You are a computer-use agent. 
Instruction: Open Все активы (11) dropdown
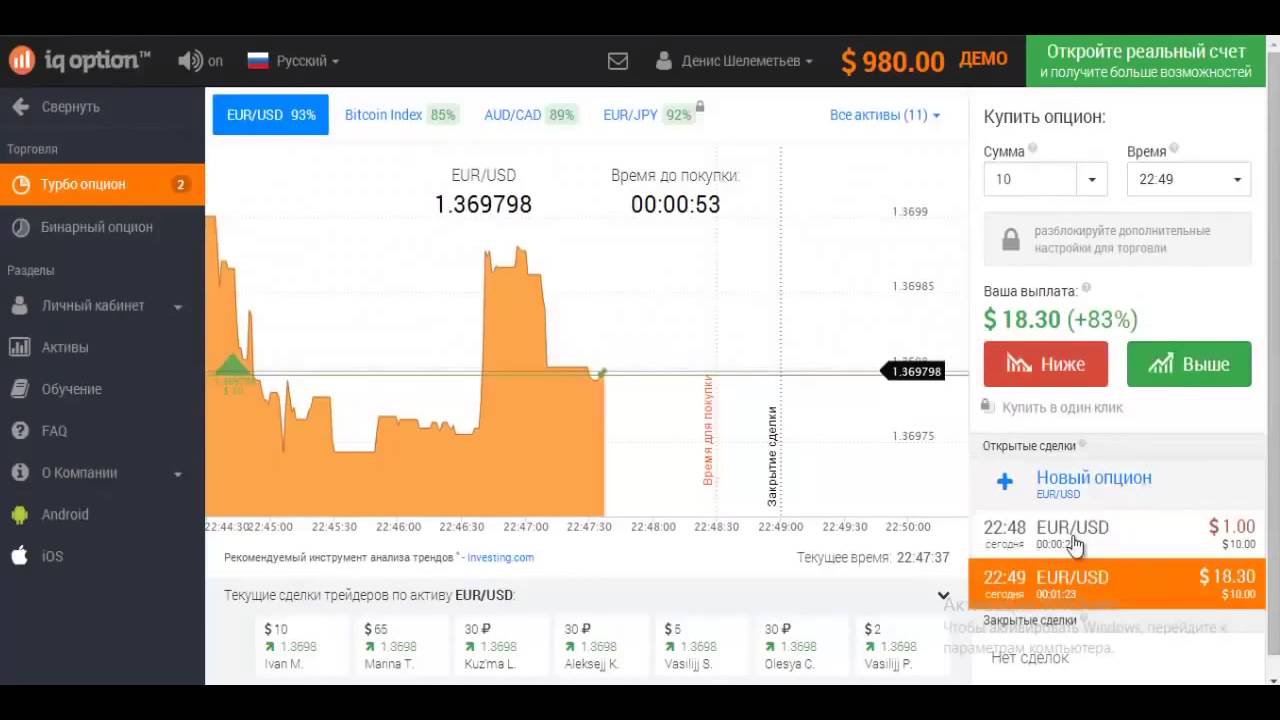point(885,115)
